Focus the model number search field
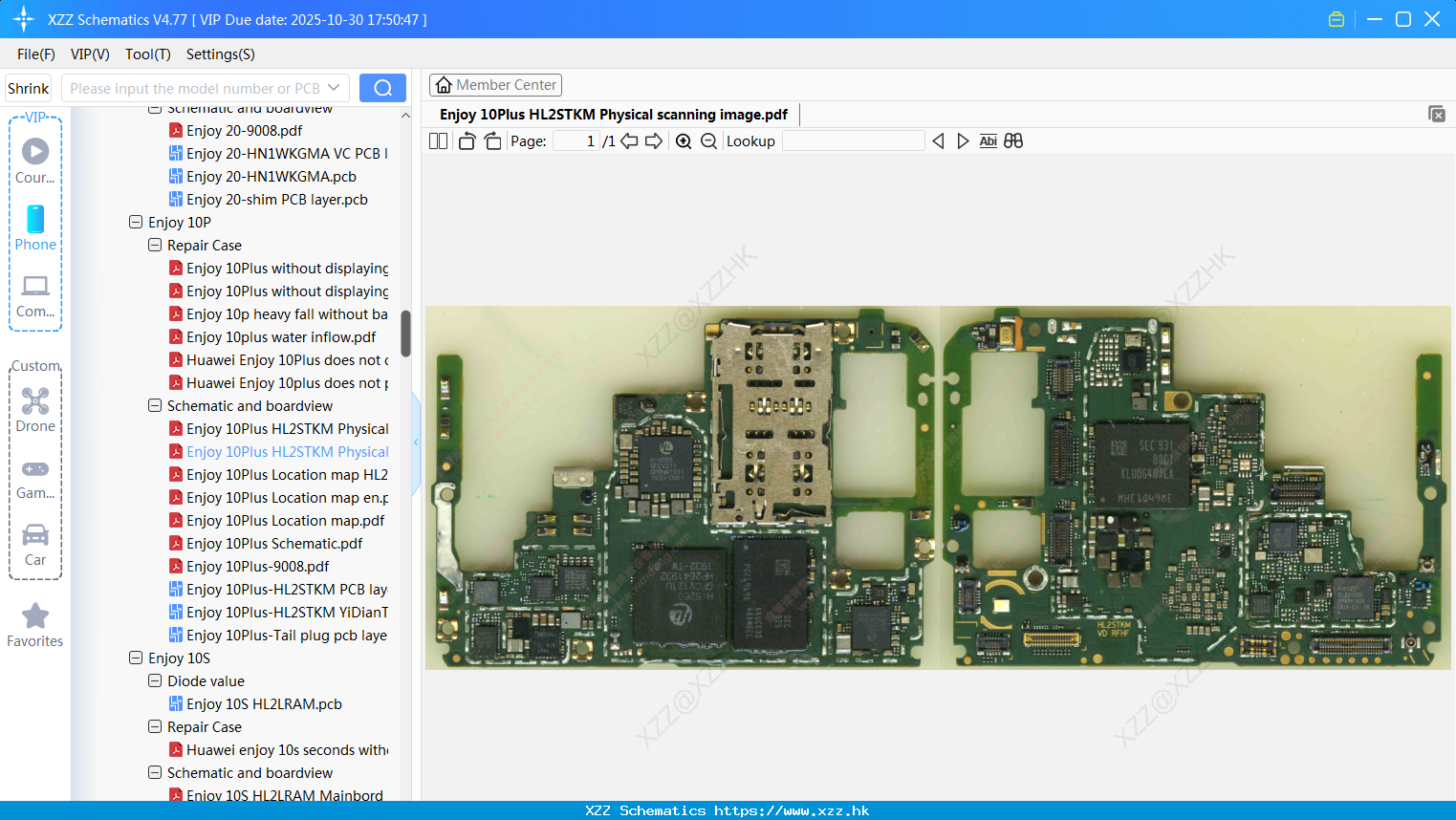This screenshot has width=1456, height=820. pos(196,88)
